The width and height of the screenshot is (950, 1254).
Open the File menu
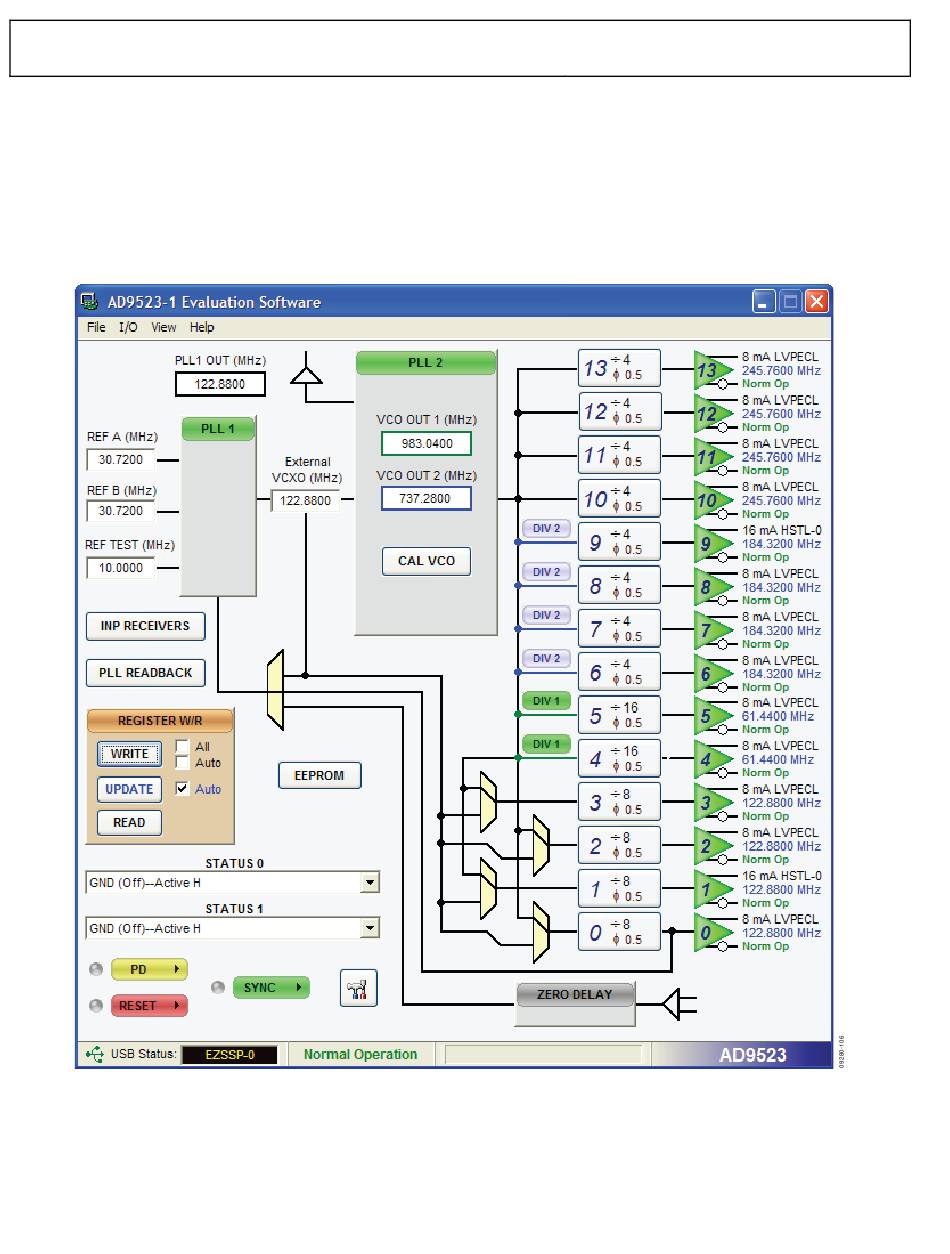pos(96,327)
